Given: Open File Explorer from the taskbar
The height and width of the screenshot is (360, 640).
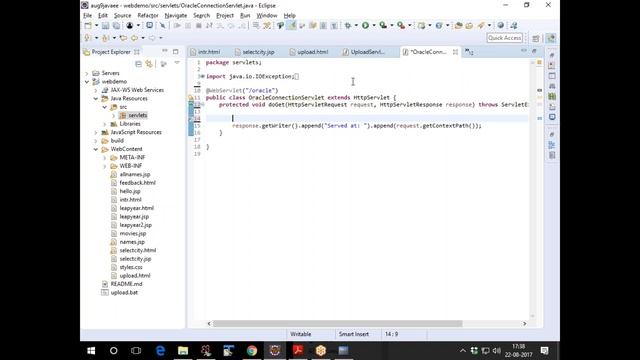Looking at the screenshot, I should [183, 351].
